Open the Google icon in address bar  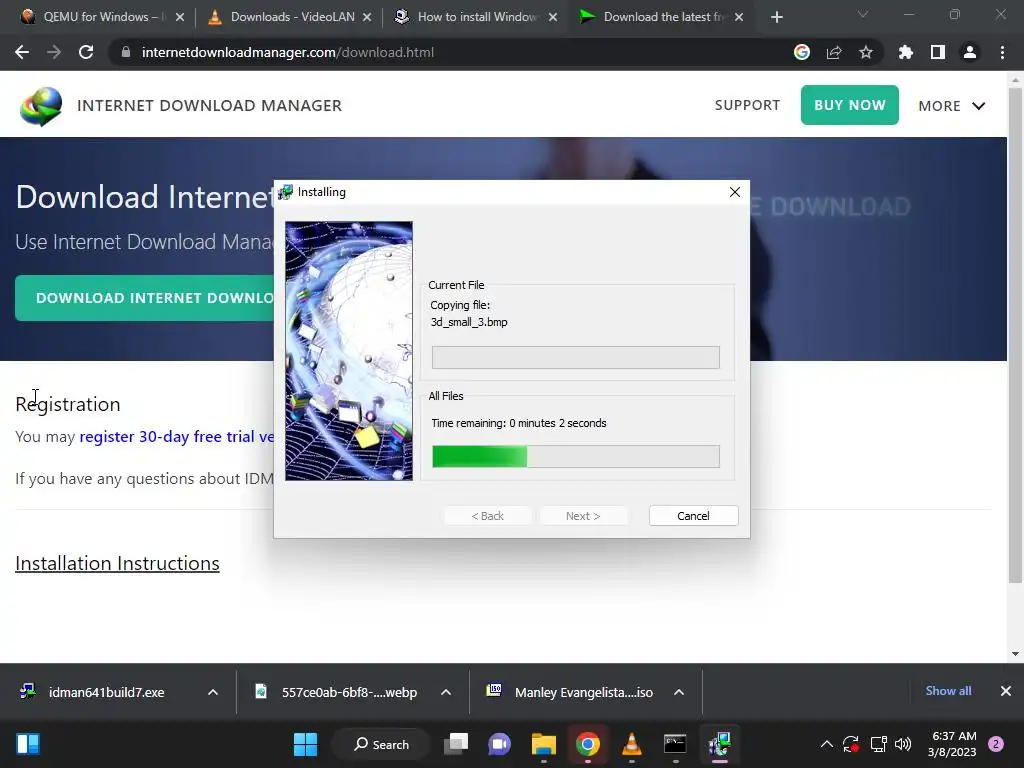802,52
